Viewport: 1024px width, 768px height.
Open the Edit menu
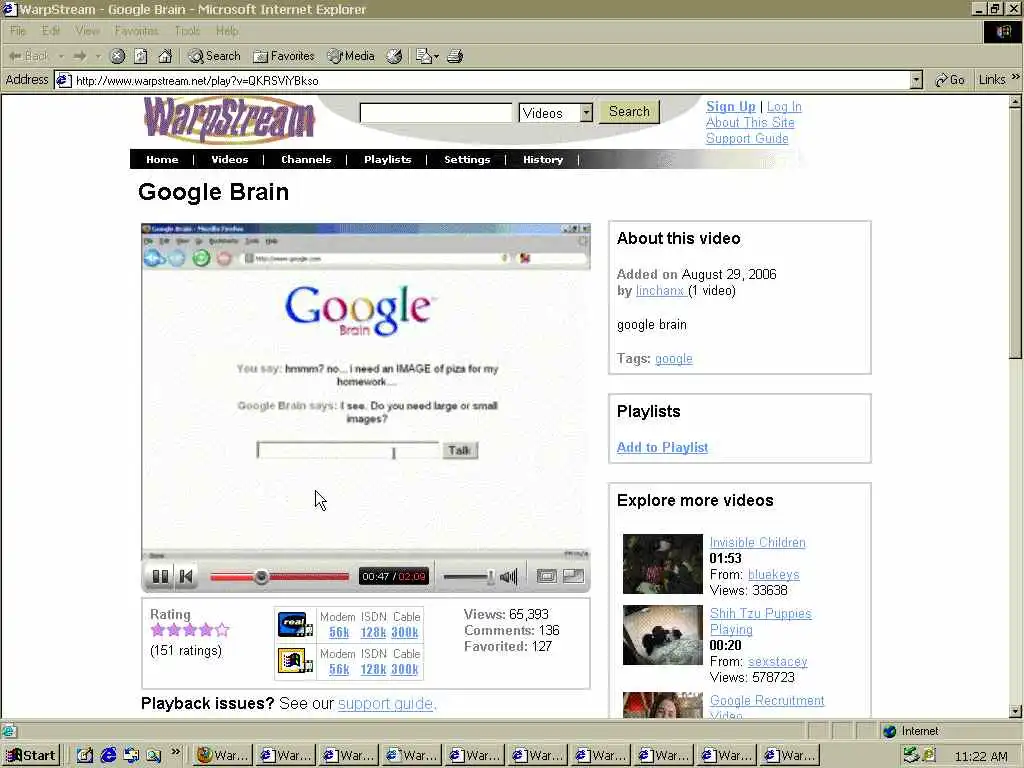pos(50,31)
